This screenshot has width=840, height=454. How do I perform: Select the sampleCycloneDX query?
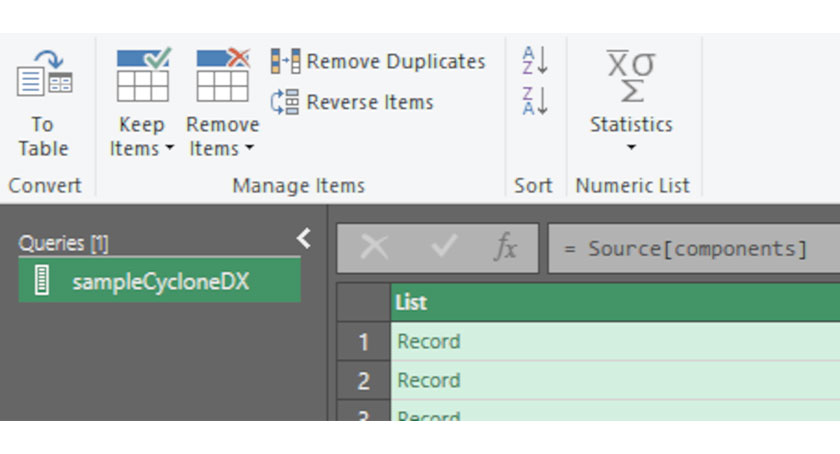[x=160, y=282]
